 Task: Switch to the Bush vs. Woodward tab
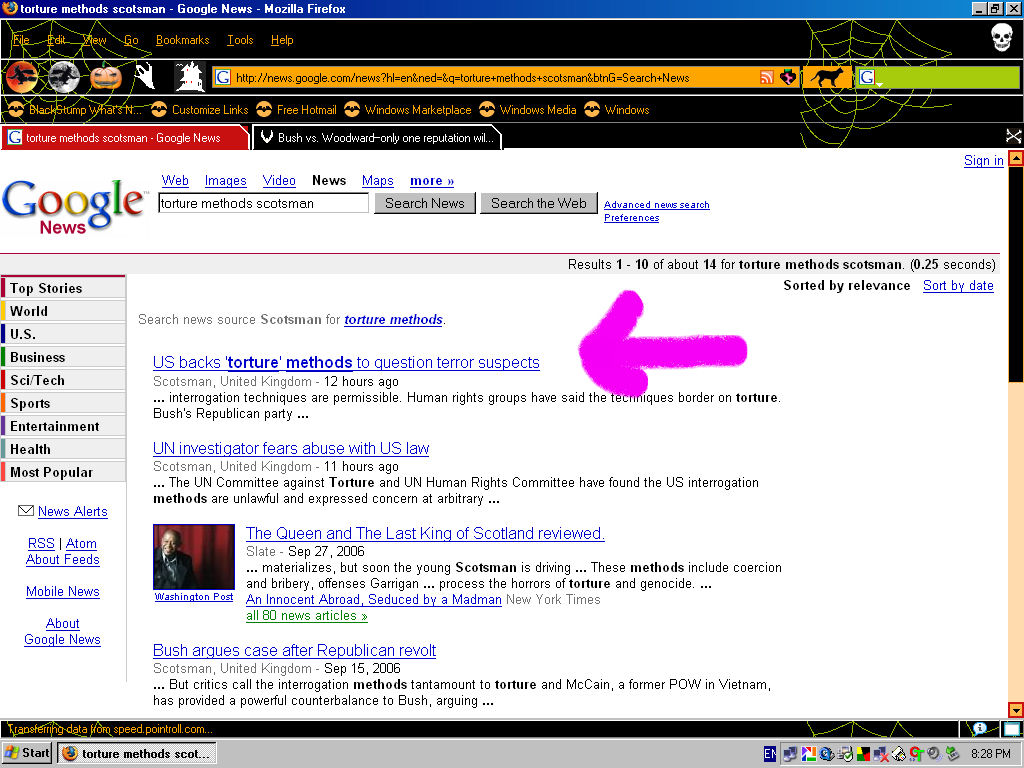point(377,138)
